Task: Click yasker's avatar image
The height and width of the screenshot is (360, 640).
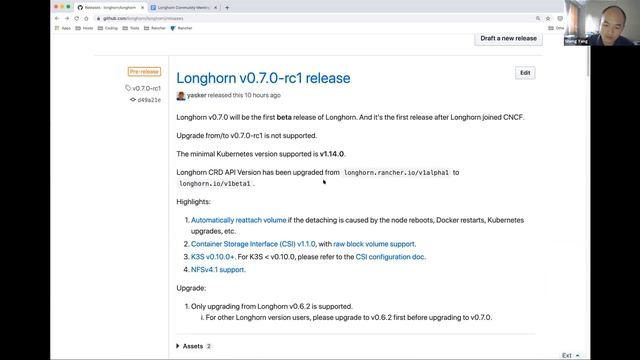Action: pyautogui.click(x=181, y=96)
